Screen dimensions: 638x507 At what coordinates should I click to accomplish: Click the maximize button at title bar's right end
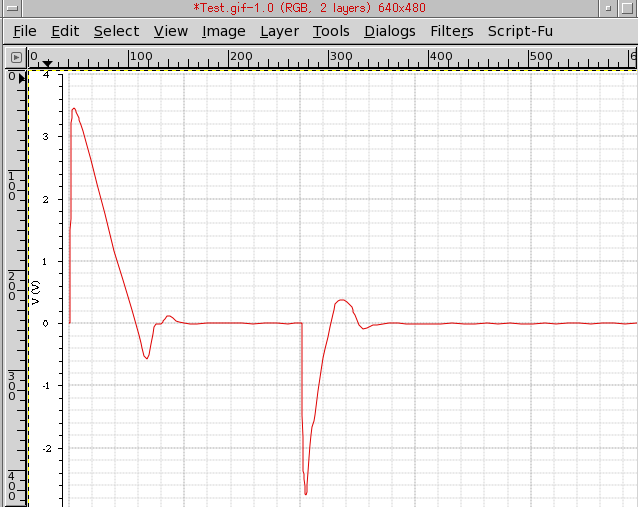(x=627, y=8)
